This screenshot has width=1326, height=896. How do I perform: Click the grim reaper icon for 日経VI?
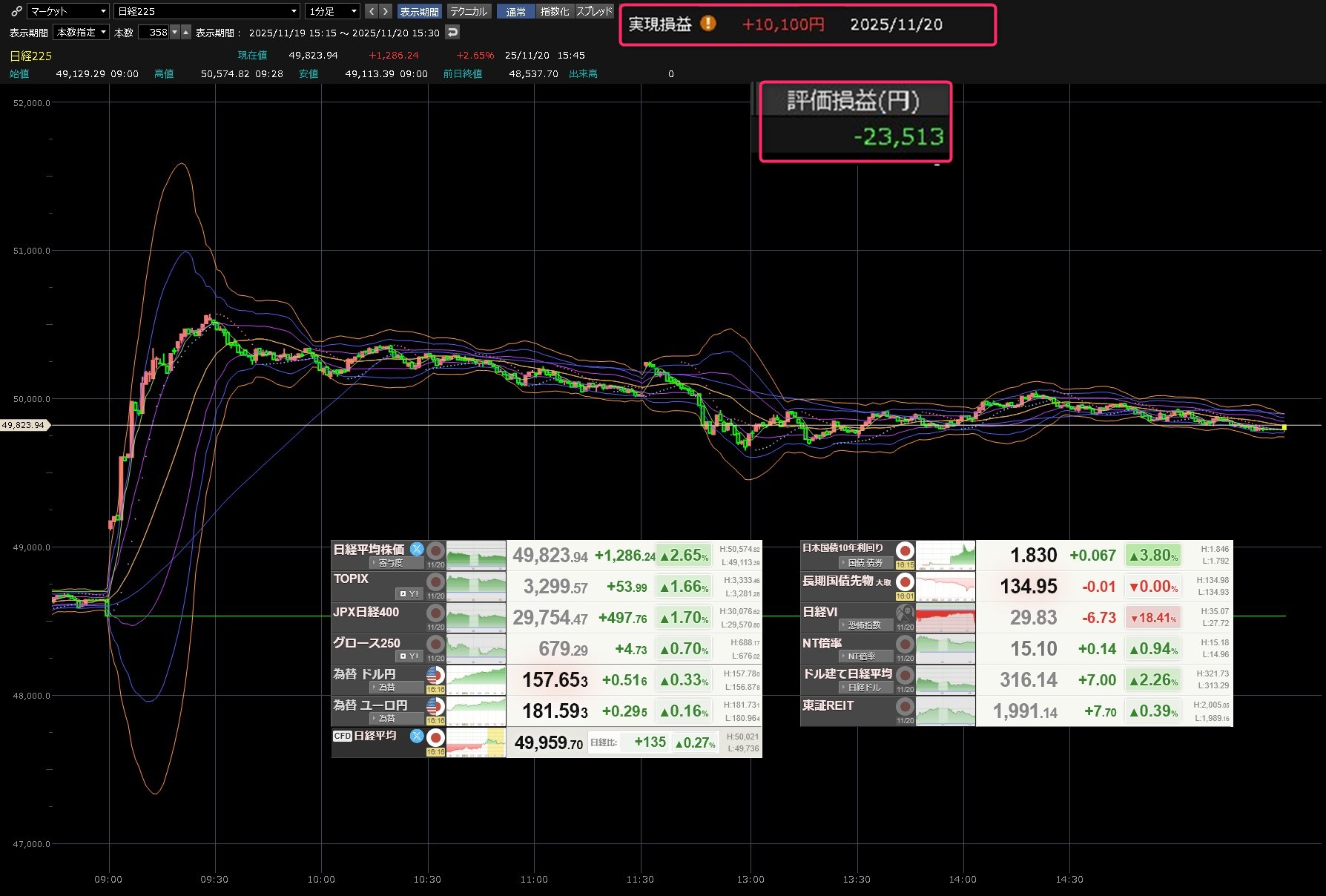coord(905,613)
